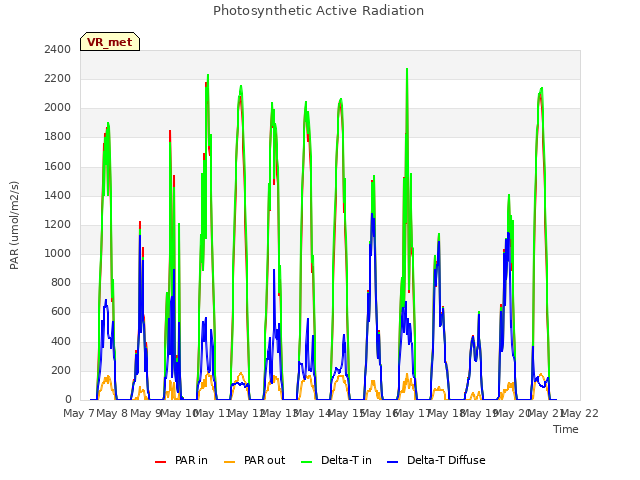
Task: Click the green Delta-T in legend swatch
Action: [307, 462]
